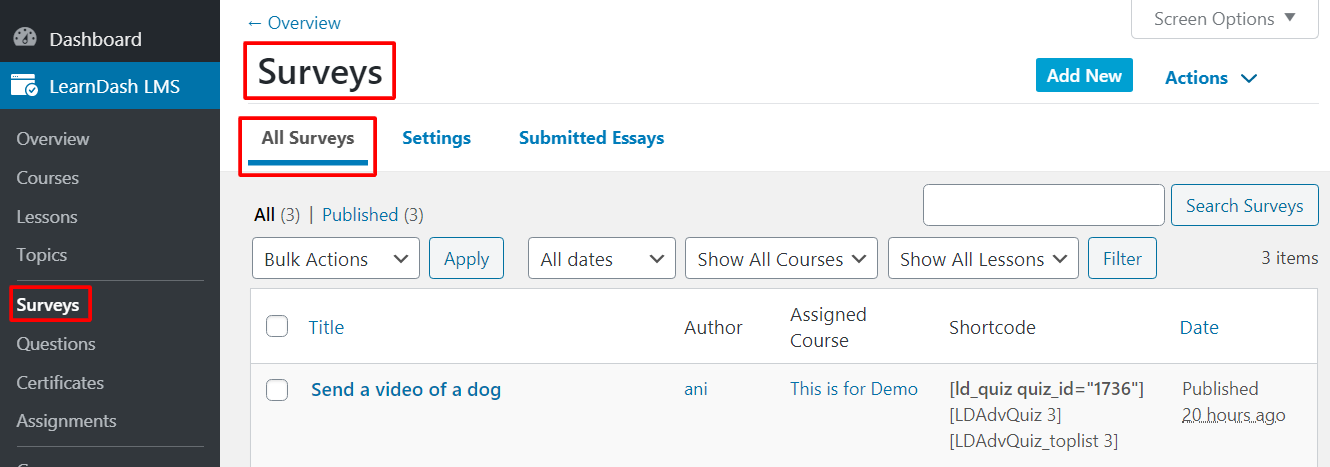
Task: Open the Bulk Actions dropdown
Action: [x=336, y=258]
